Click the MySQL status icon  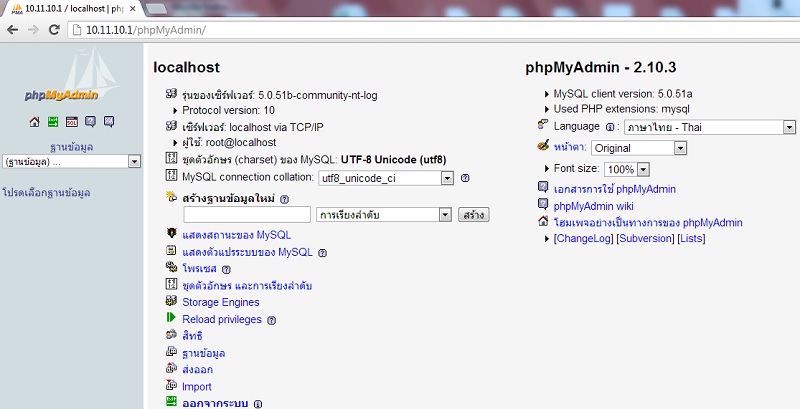(171, 233)
